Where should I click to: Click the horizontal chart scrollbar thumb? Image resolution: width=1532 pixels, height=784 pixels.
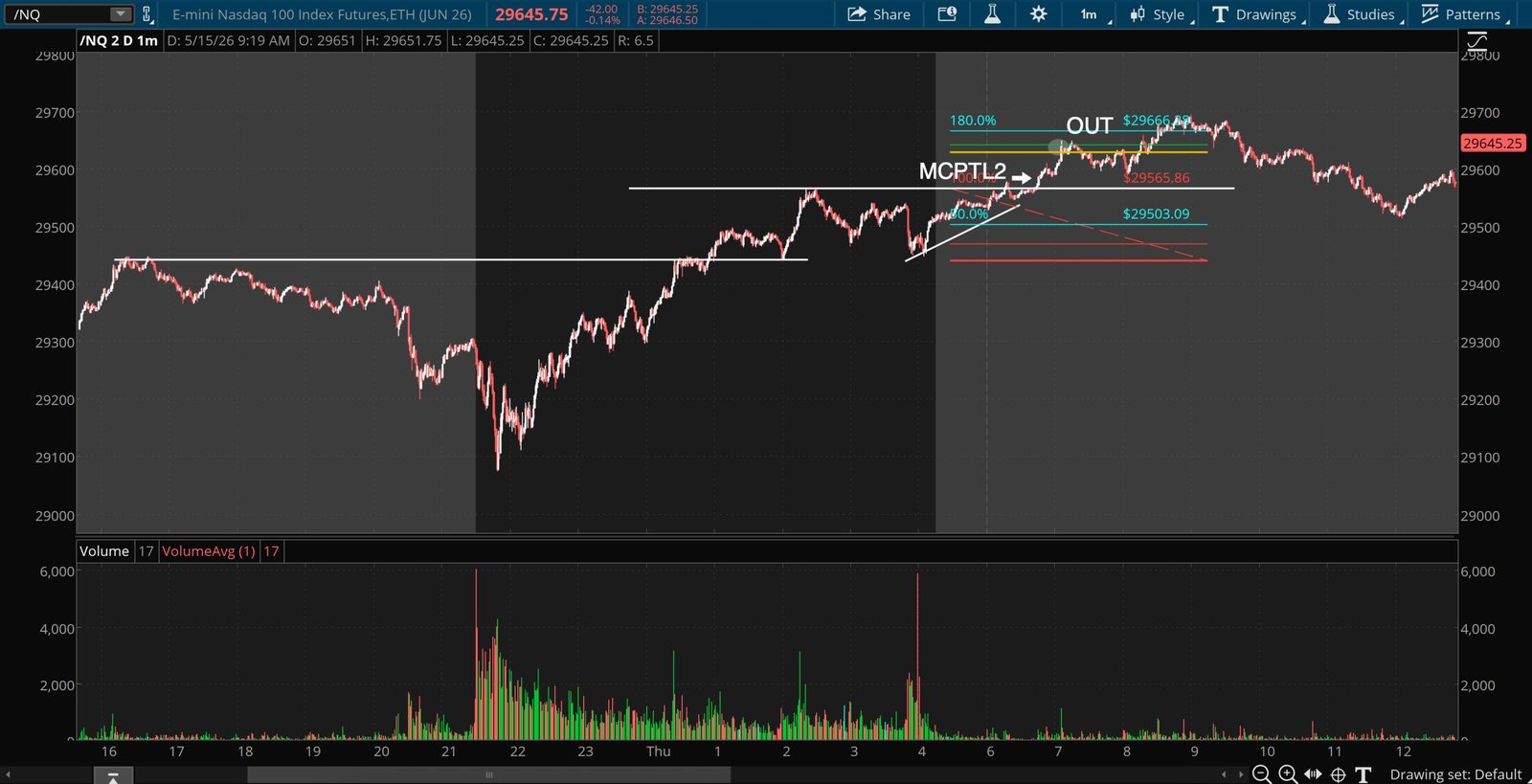(x=488, y=774)
